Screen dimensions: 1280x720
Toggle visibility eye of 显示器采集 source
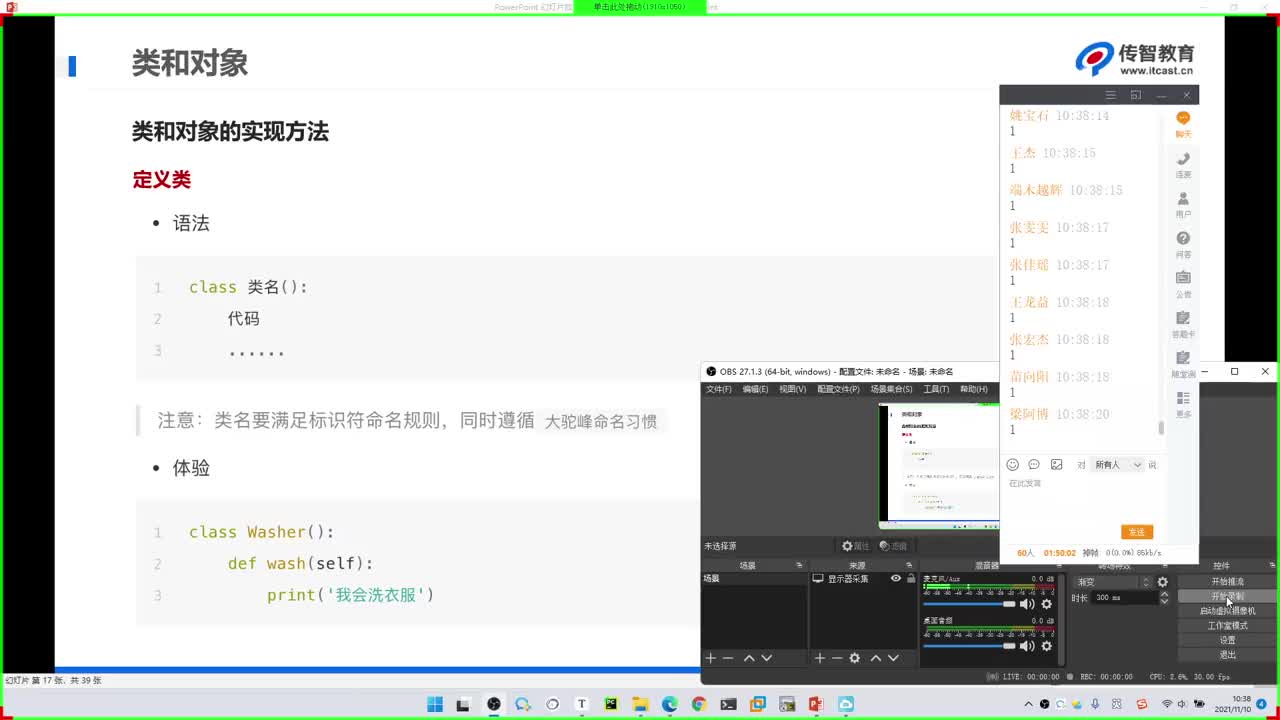tap(896, 578)
